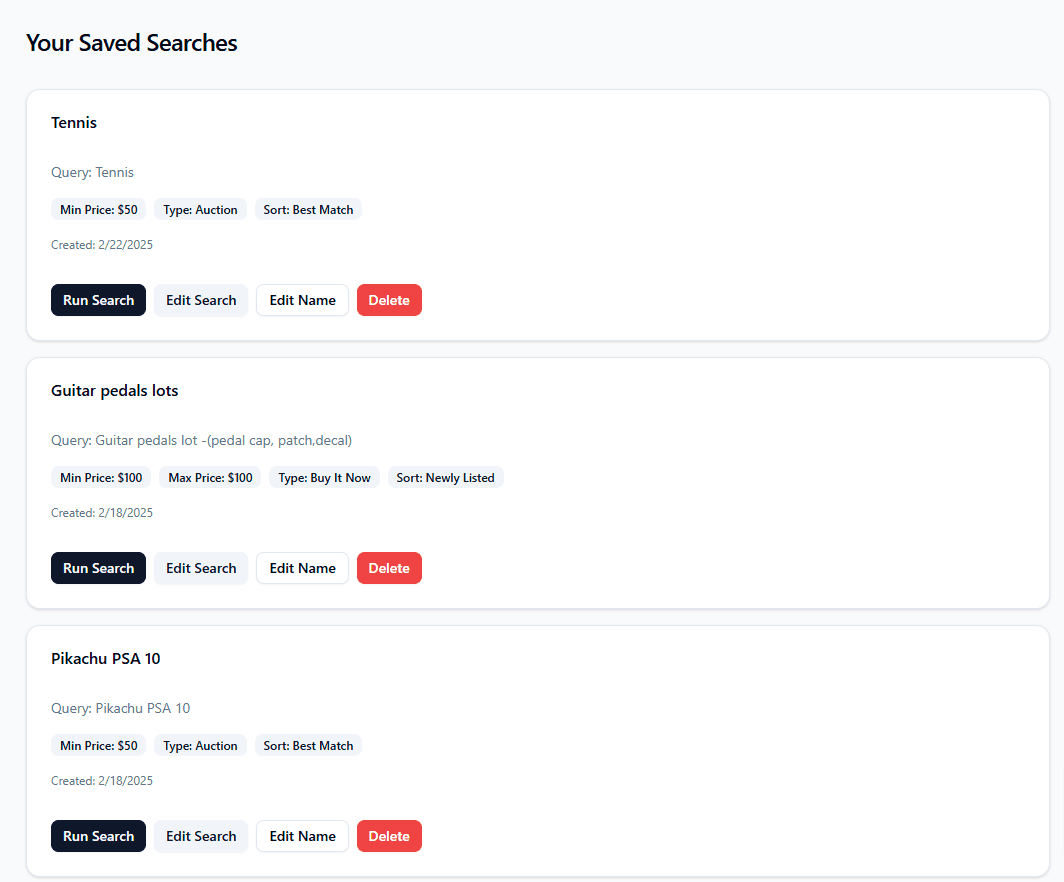Select the Min Price $50 badge under Tennis
This screenshot has width=1064, height=882.
tap(98, 209)
